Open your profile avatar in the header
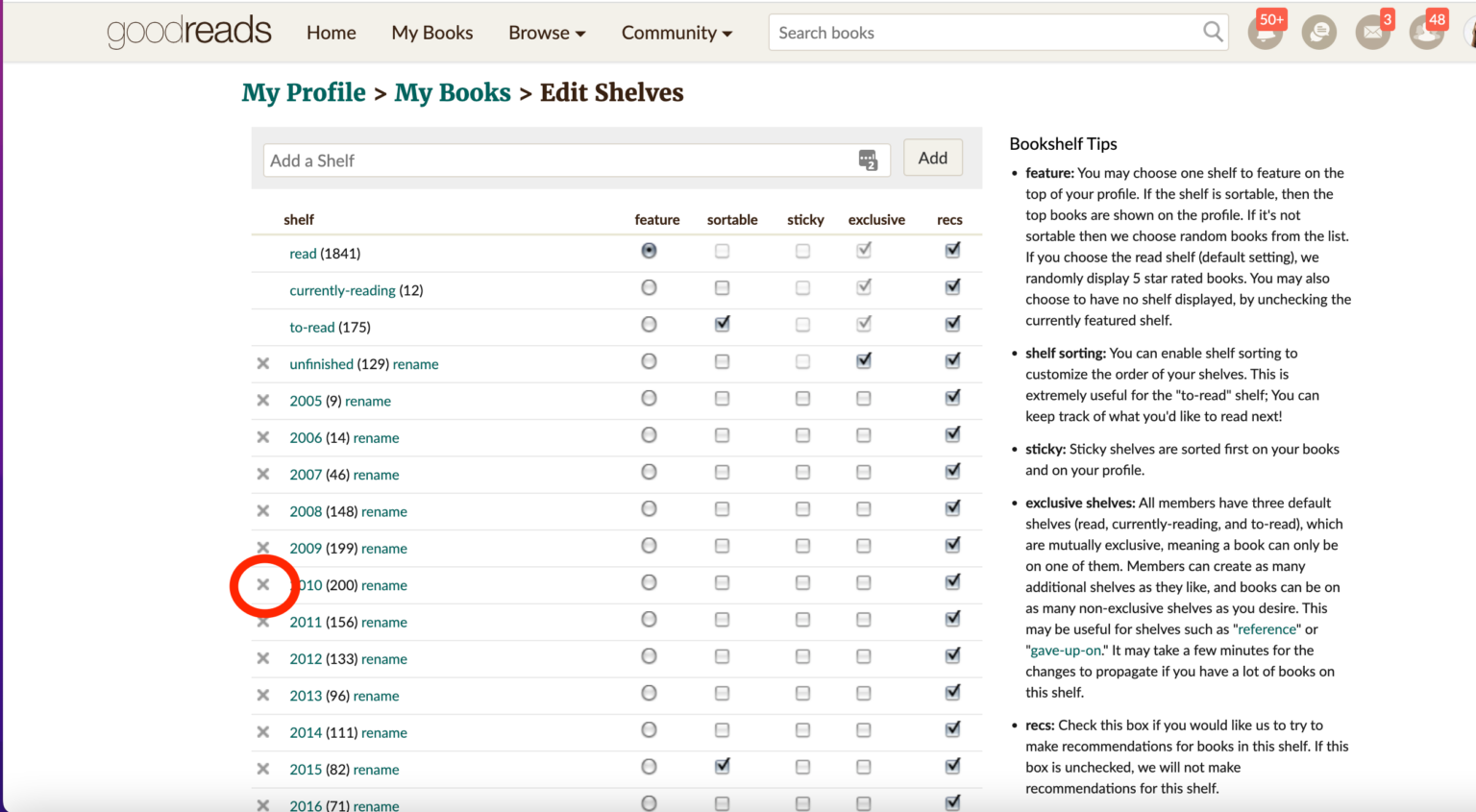 click(1471, 32)
